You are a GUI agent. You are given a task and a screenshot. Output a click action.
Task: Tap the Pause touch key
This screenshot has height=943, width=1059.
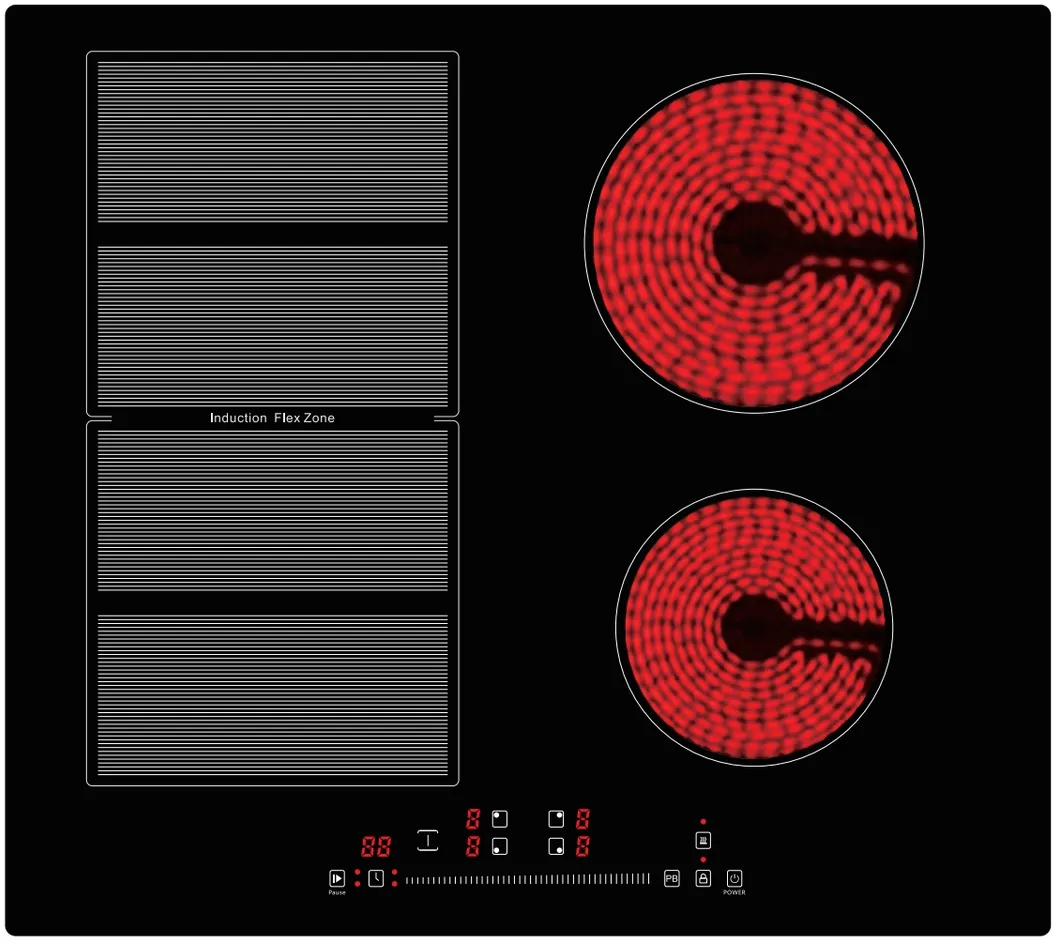(x=336, y=878)
